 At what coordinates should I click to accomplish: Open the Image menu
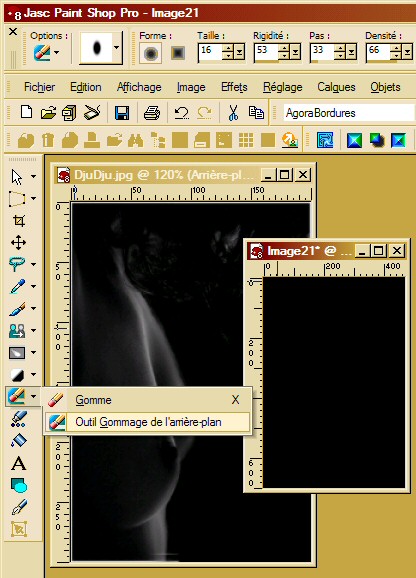(191, 87)
